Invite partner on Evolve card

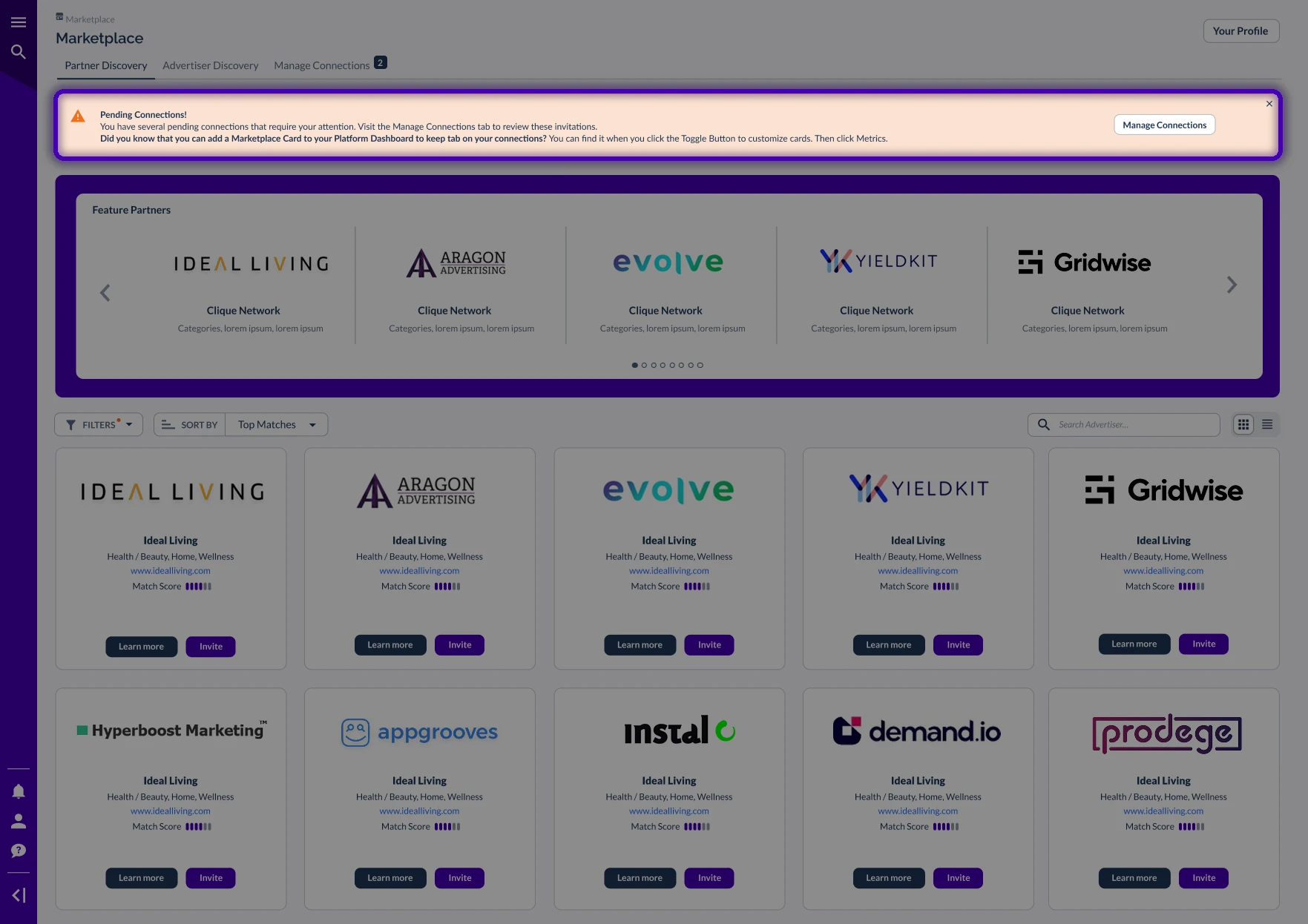(x=709, y=645)
